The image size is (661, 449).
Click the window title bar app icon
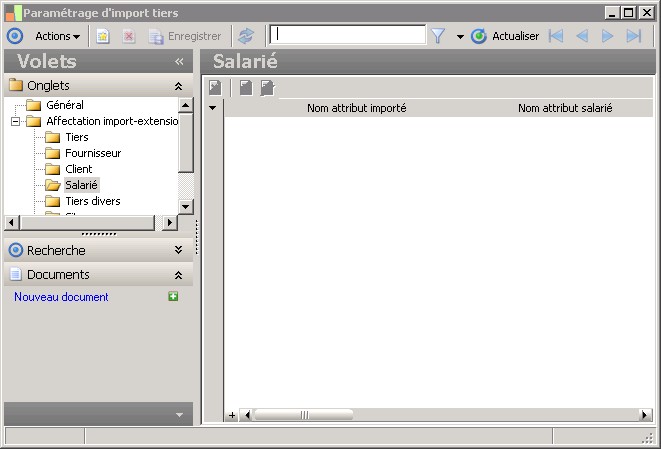[13, 13]
